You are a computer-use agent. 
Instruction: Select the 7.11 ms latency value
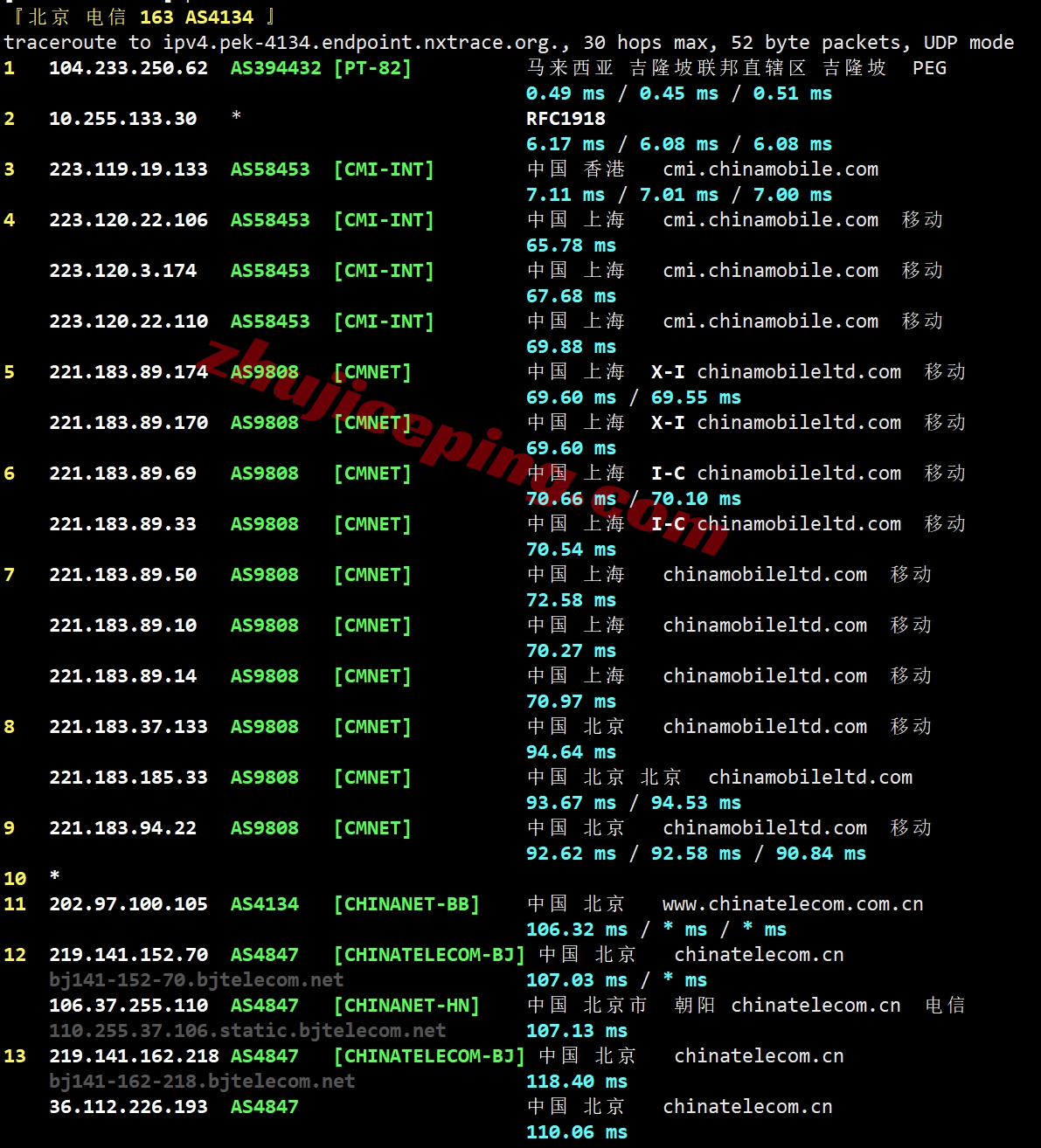566,195
